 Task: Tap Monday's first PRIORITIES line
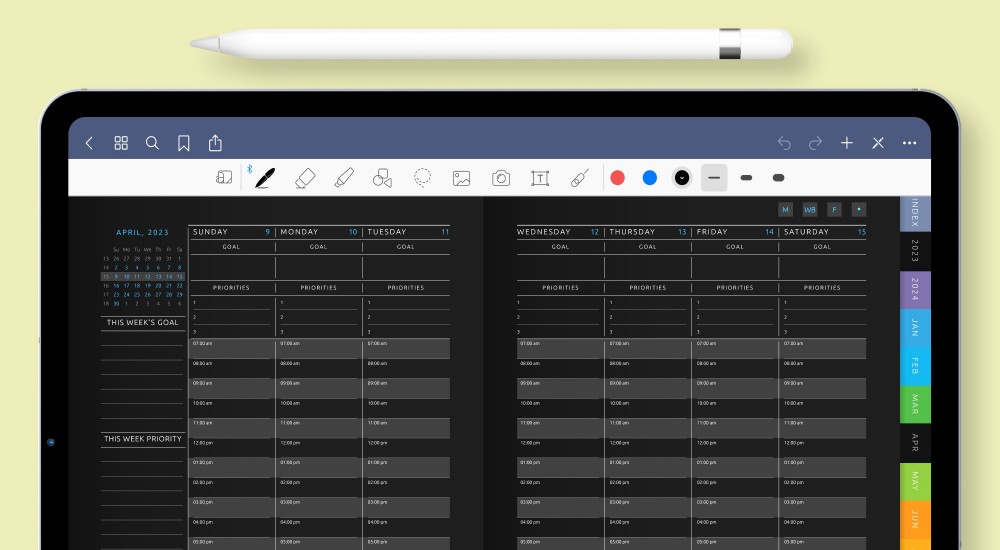click(x=318, y=303)
